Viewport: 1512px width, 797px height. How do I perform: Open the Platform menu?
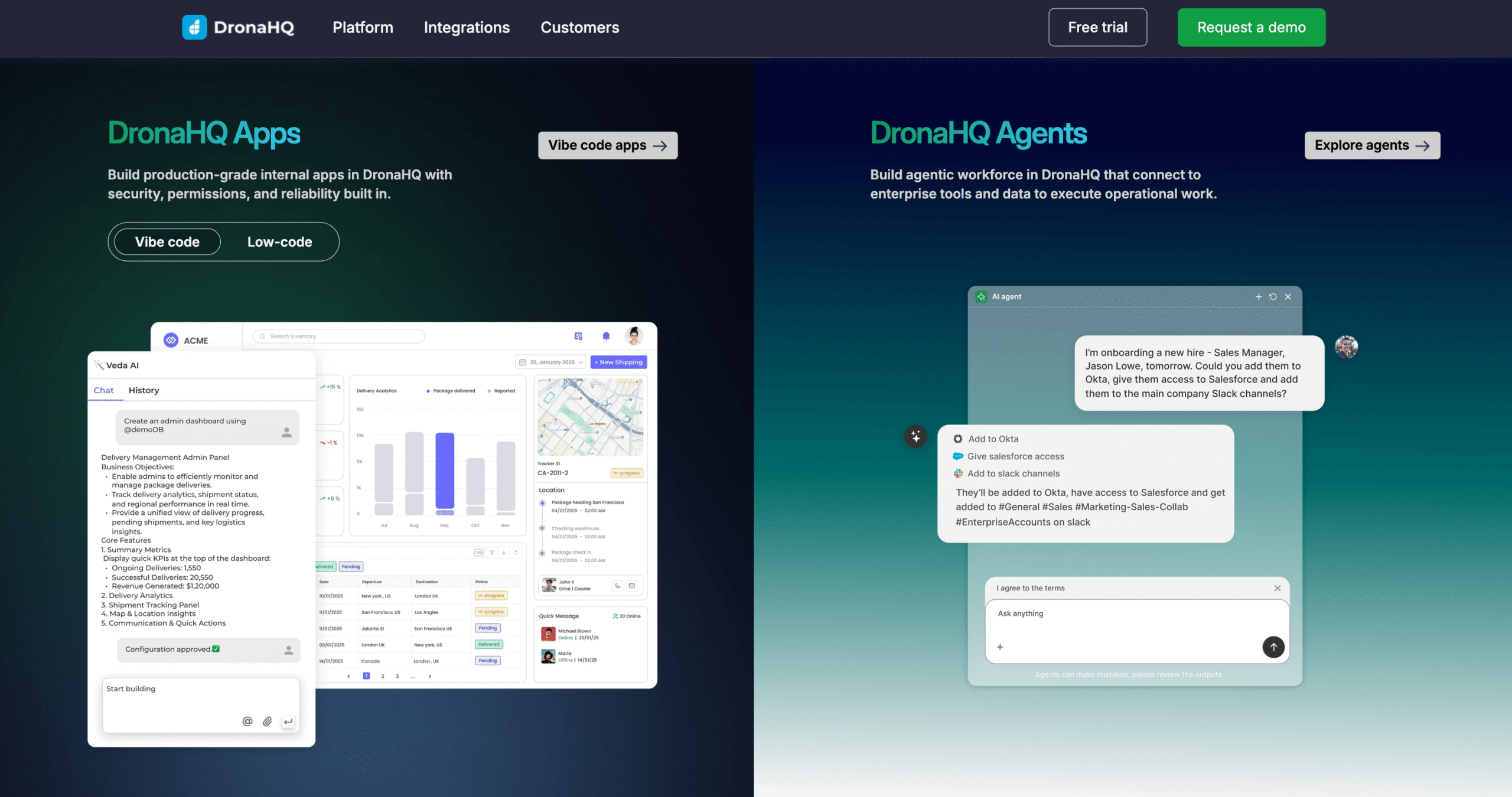tap(363, 27)
